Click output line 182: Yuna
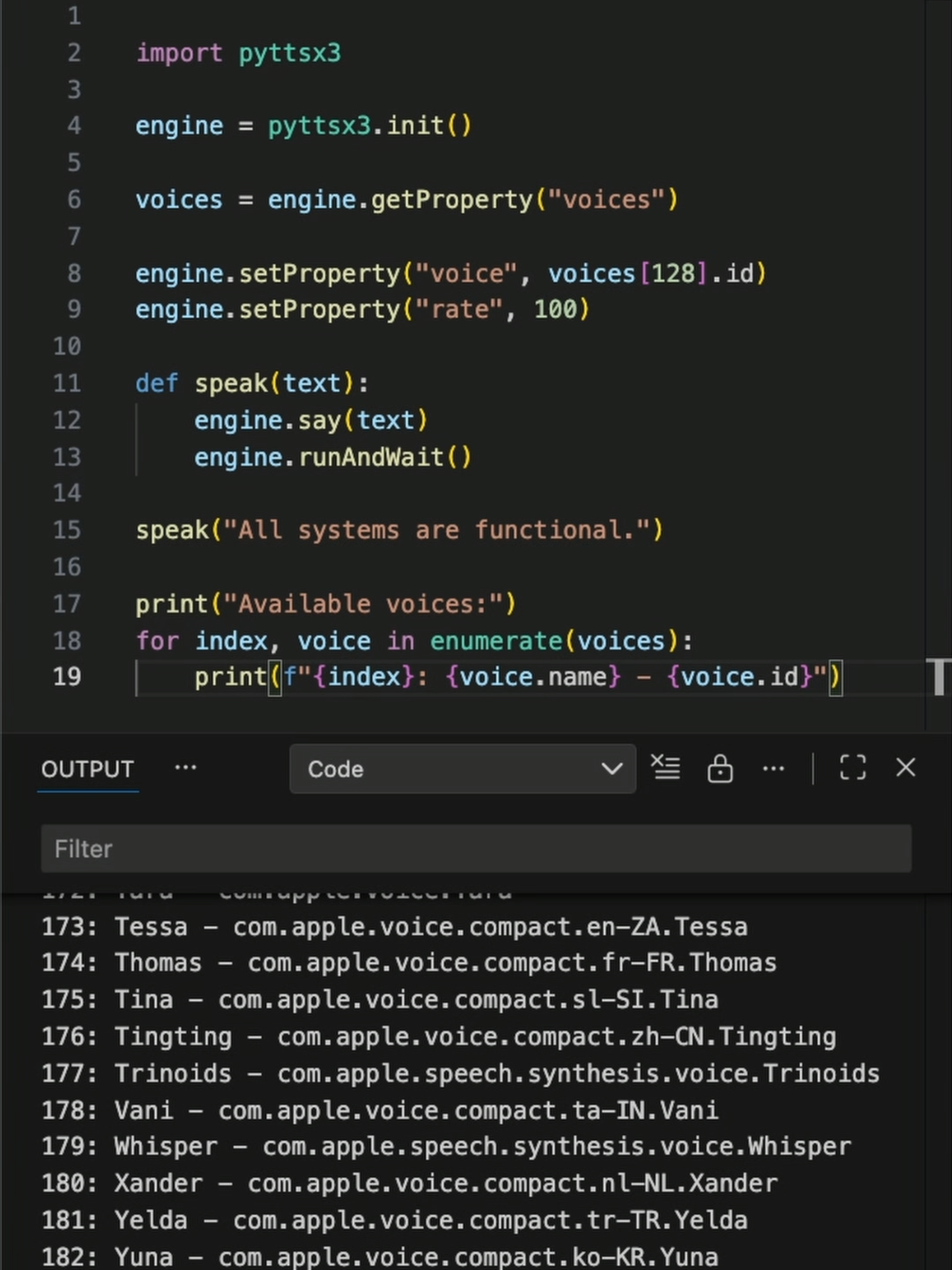The image size is (952, 1270). tap(380, 1257)
